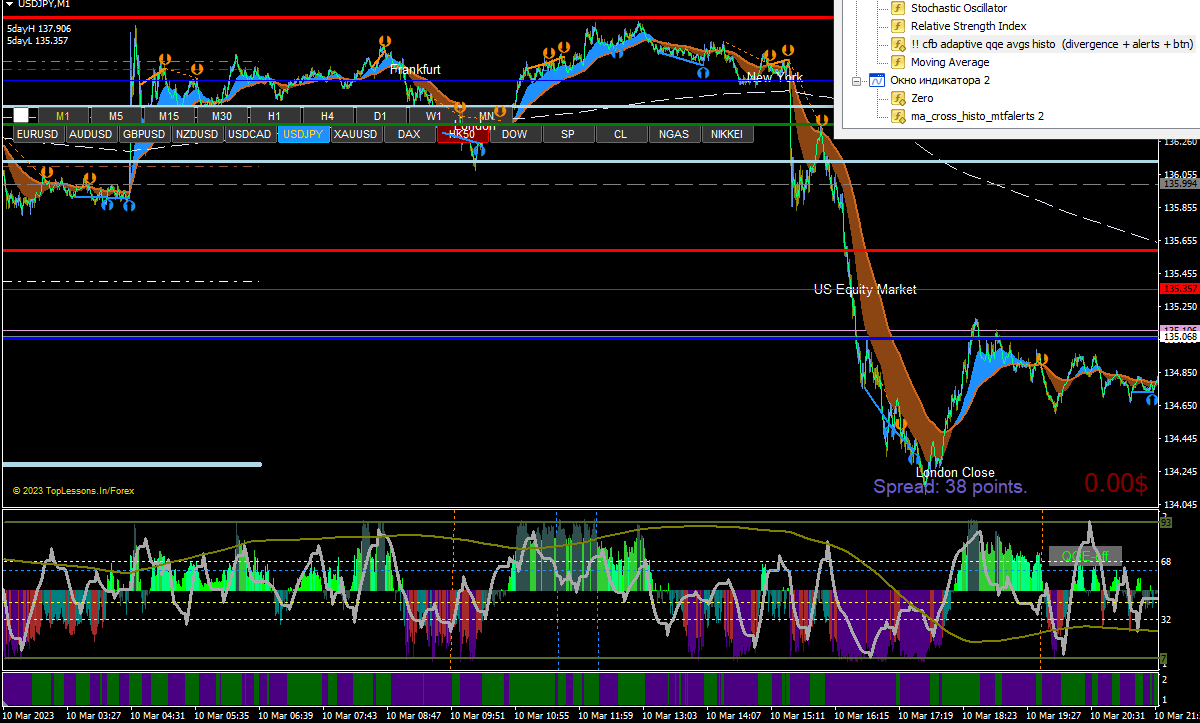The image size is (1200, 723).
Task: Switch chart to W1 timeframe
Action: click(x=433, y=115)
